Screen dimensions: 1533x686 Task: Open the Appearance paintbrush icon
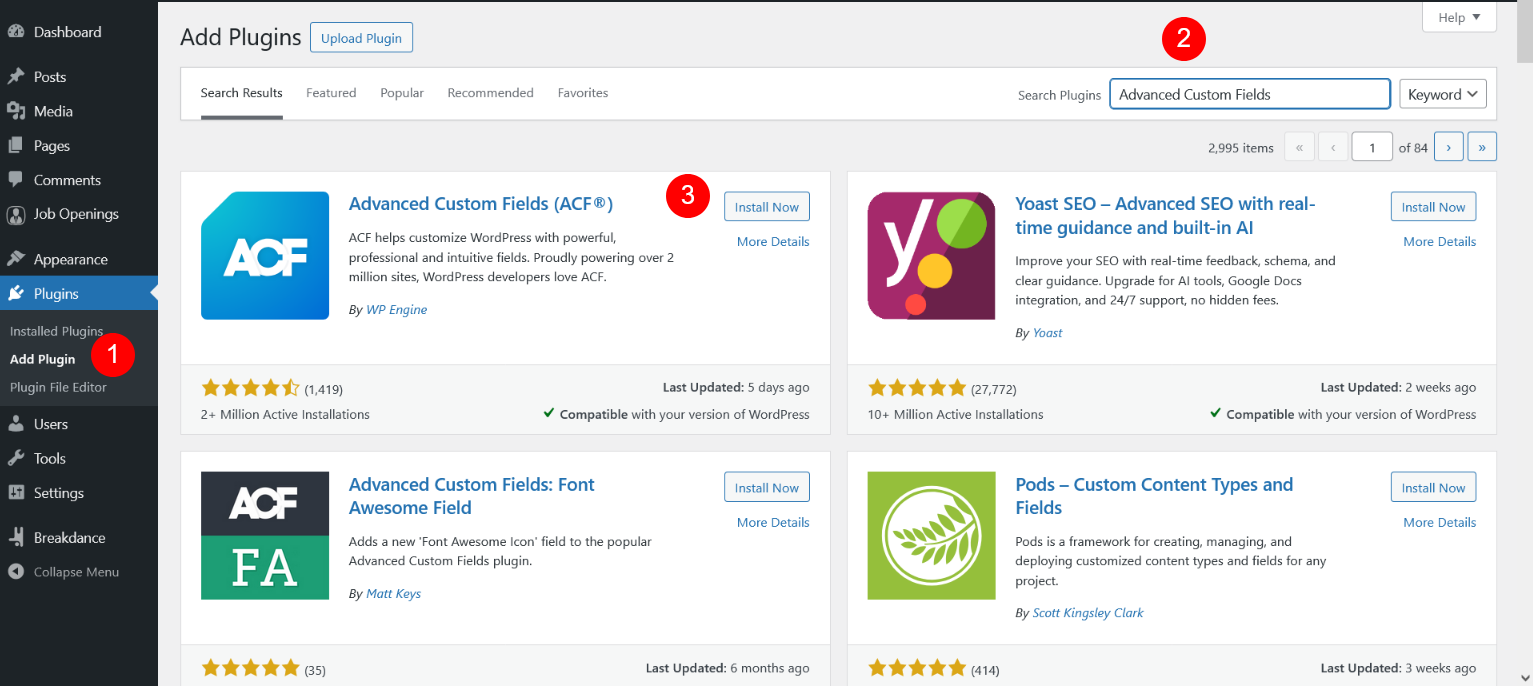coord(16,259)
